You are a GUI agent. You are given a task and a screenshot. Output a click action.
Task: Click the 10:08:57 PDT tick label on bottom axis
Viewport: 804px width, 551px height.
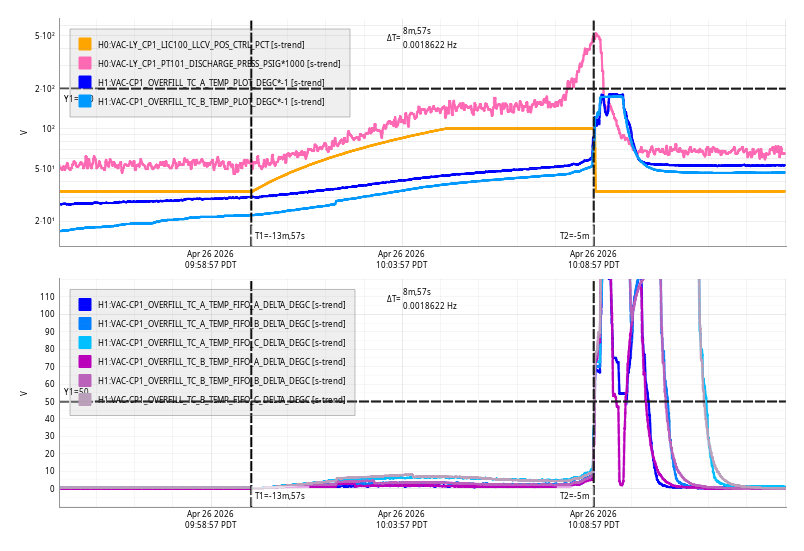[x=593, y=525]
